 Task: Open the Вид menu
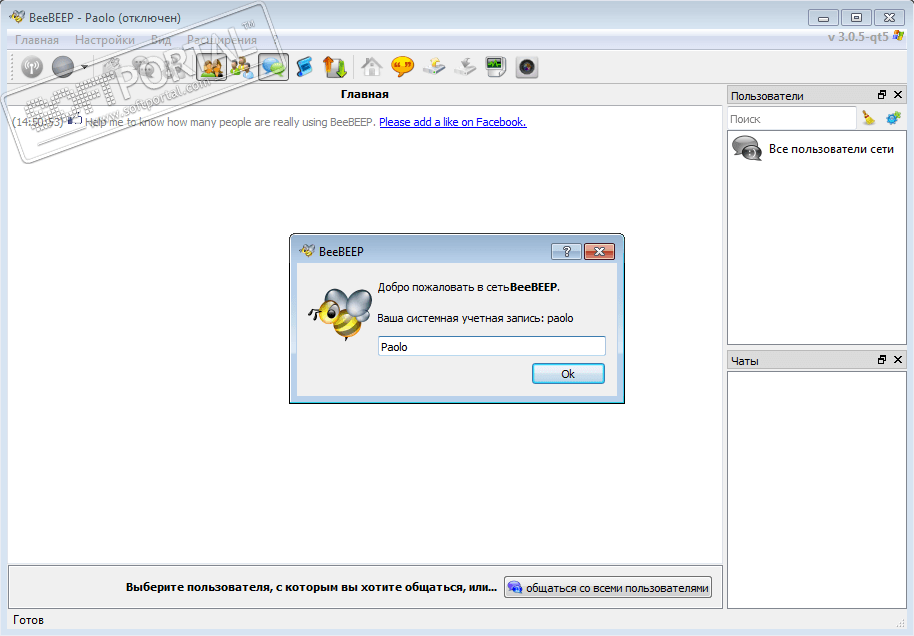pos(161,40)
